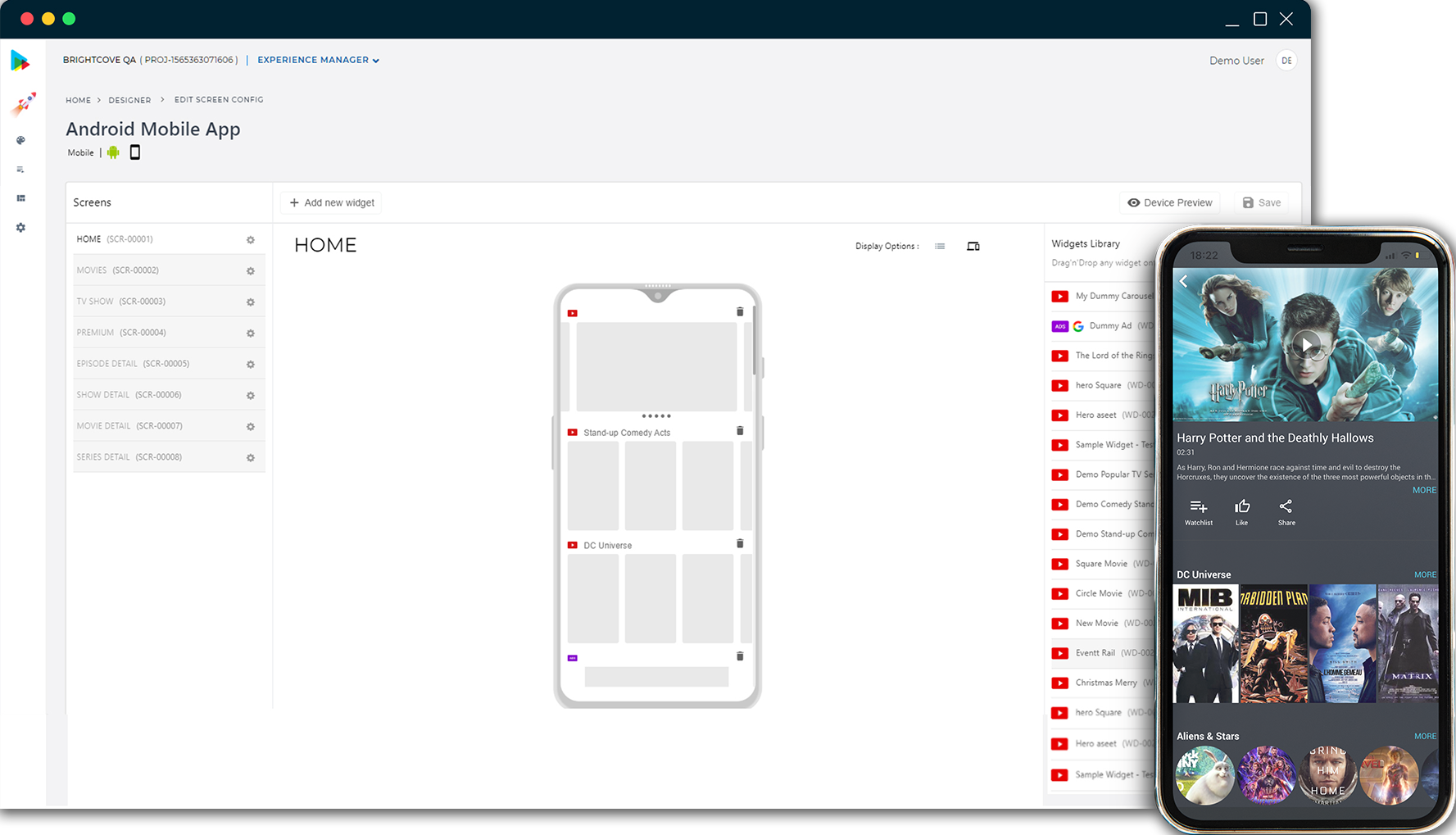Delete the DC Universe widget in preview
The width and height of the screenshot is (1456, 835).
pyautogui.click(x=740, y=543)
